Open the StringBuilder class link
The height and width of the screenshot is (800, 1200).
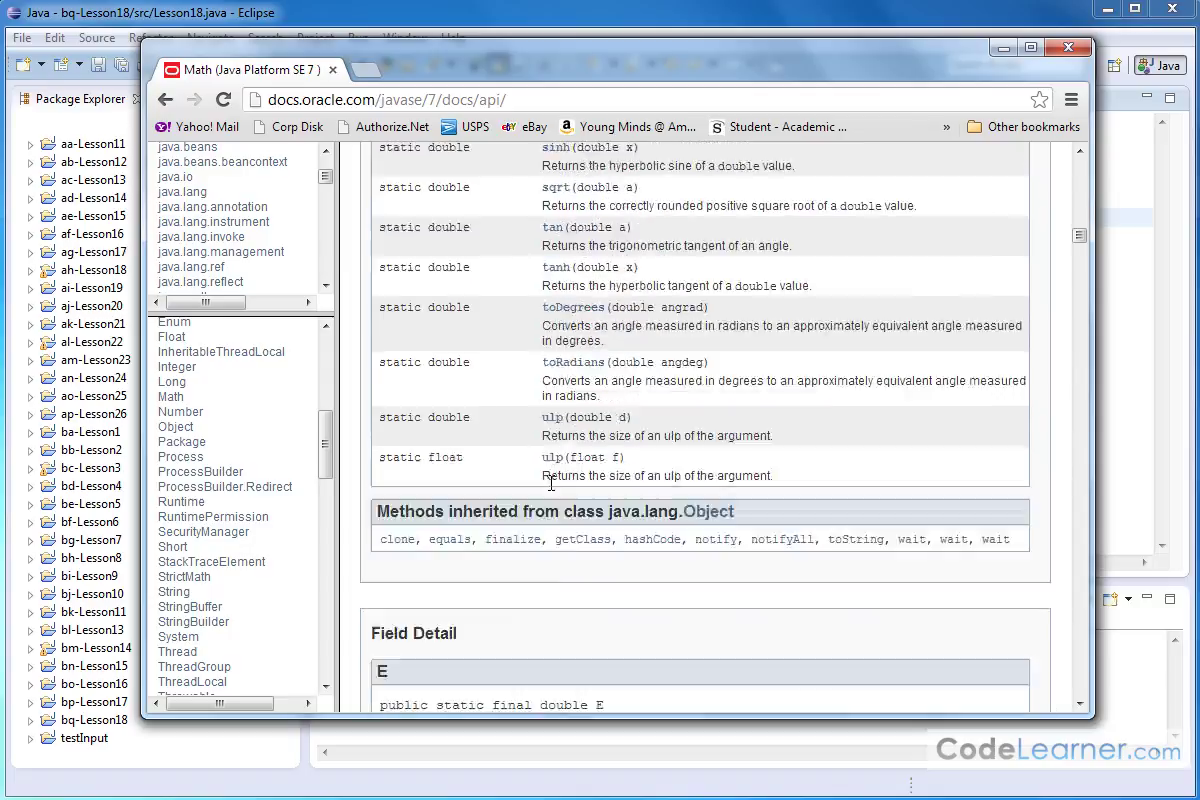point(193,622)
